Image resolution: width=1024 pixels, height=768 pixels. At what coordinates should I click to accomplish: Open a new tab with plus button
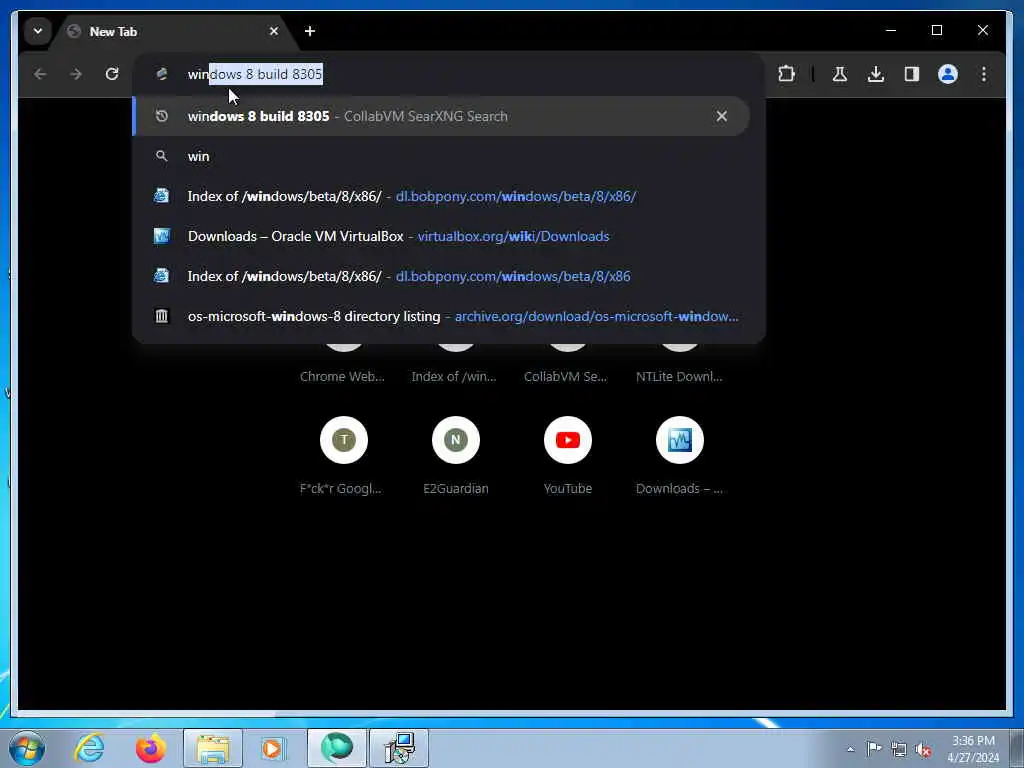310,31
